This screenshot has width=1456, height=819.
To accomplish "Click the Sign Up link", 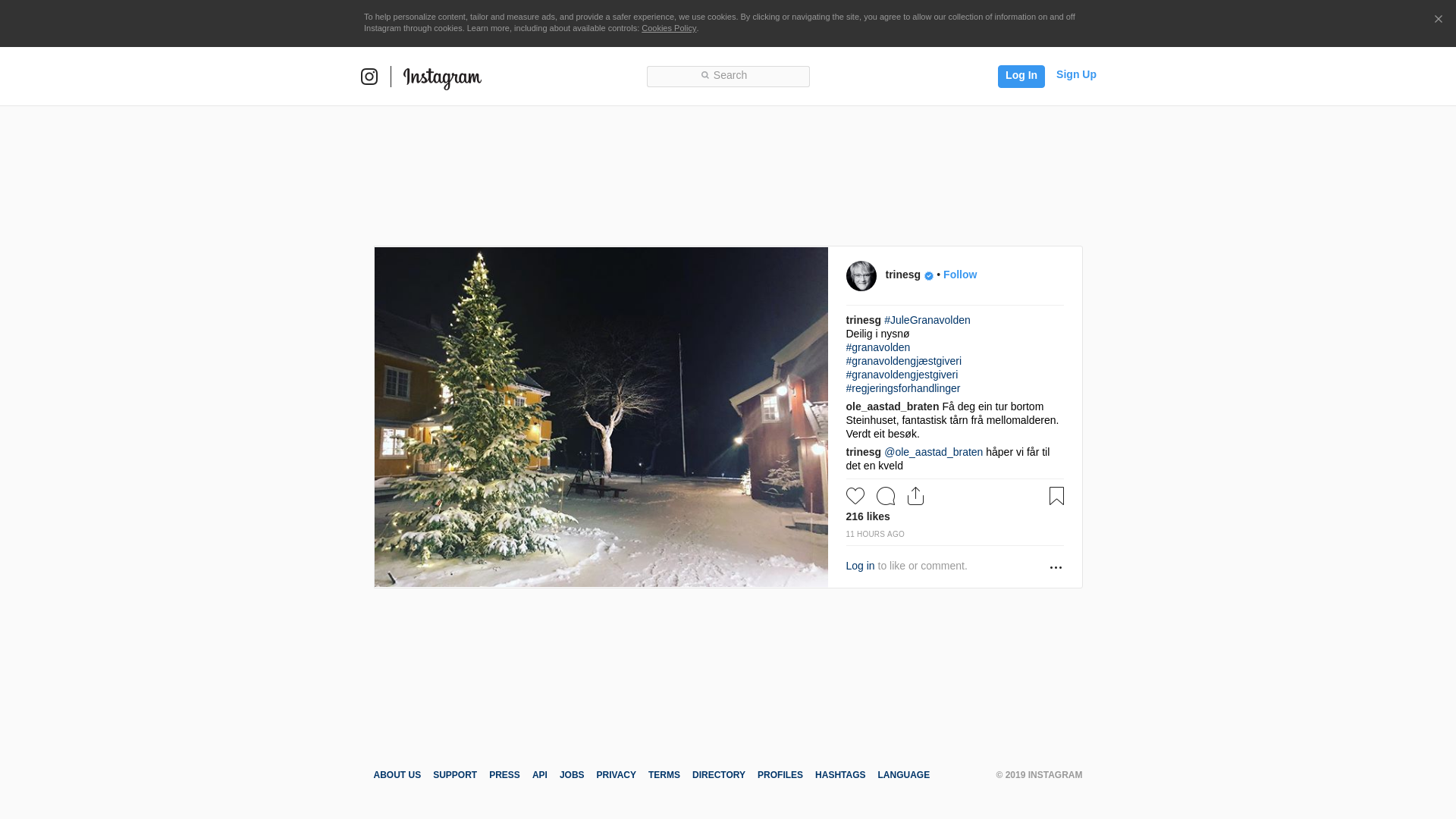I will pos(1076,74).
